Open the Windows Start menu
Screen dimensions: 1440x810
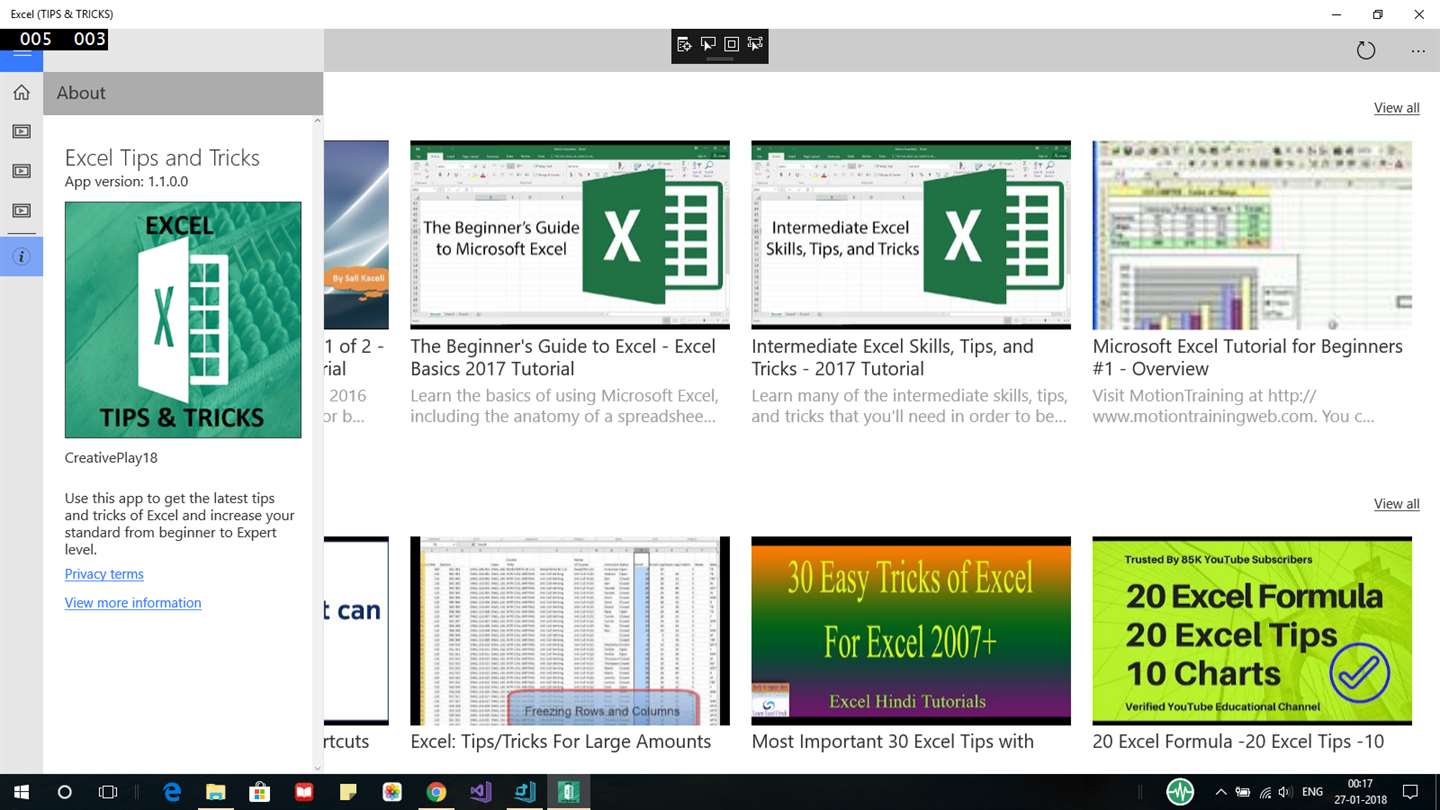[21, 792]
